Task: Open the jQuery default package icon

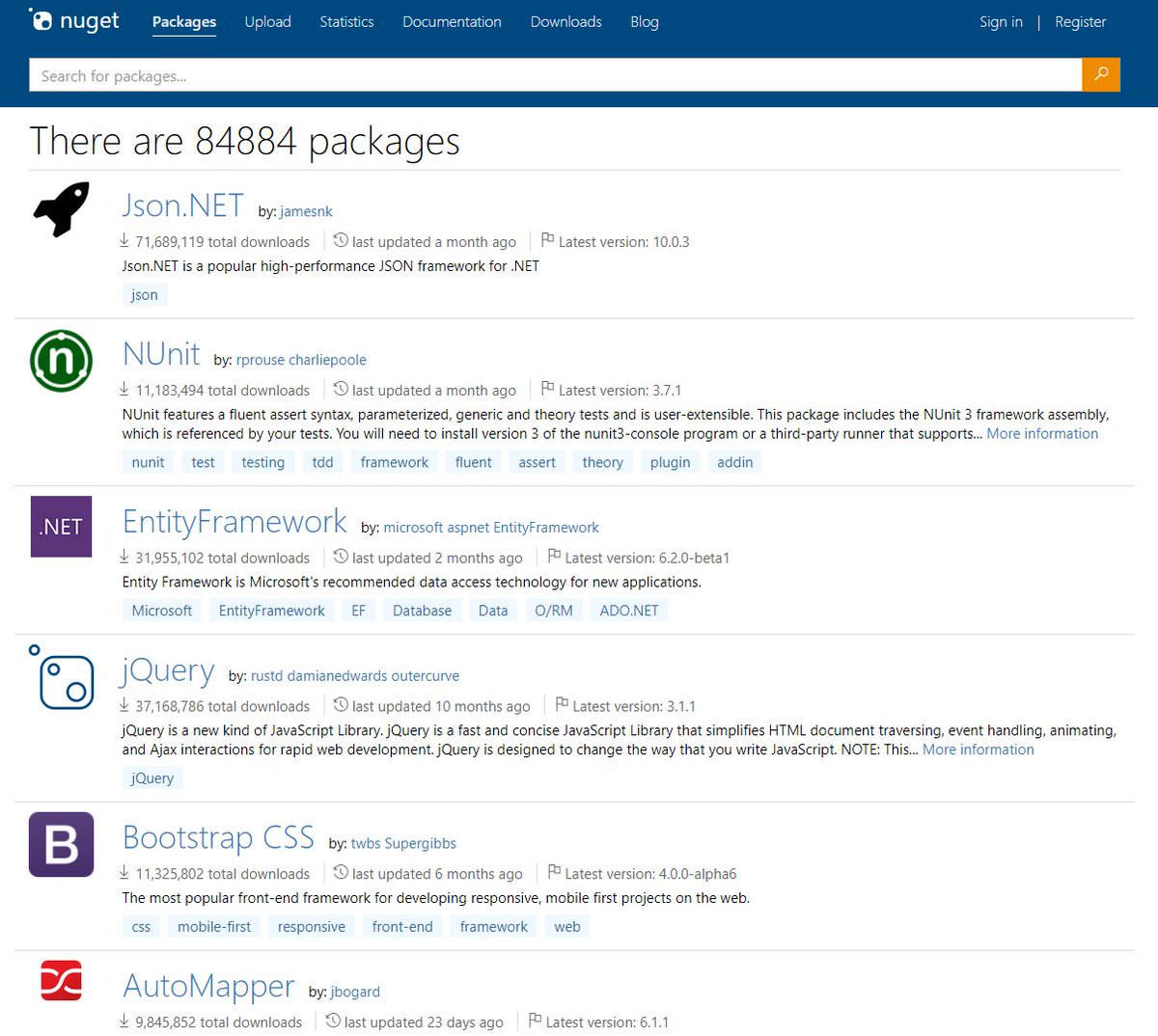Action: (61, 677)
